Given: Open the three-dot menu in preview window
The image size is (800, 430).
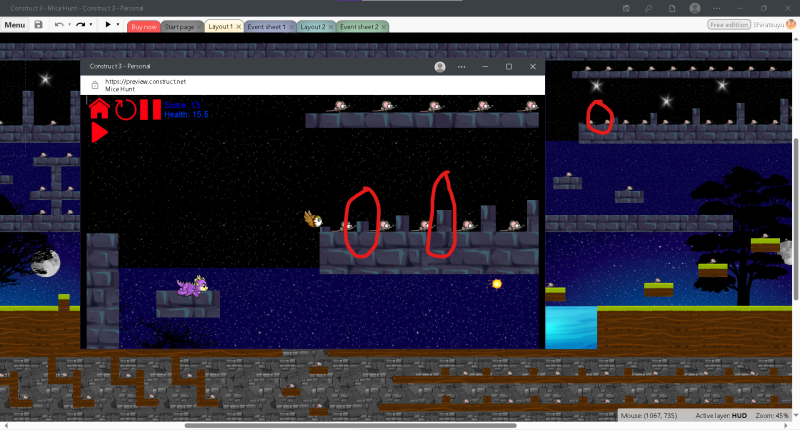Looking at the screenshot, I should pyautogui.click(x=461, y=67).
